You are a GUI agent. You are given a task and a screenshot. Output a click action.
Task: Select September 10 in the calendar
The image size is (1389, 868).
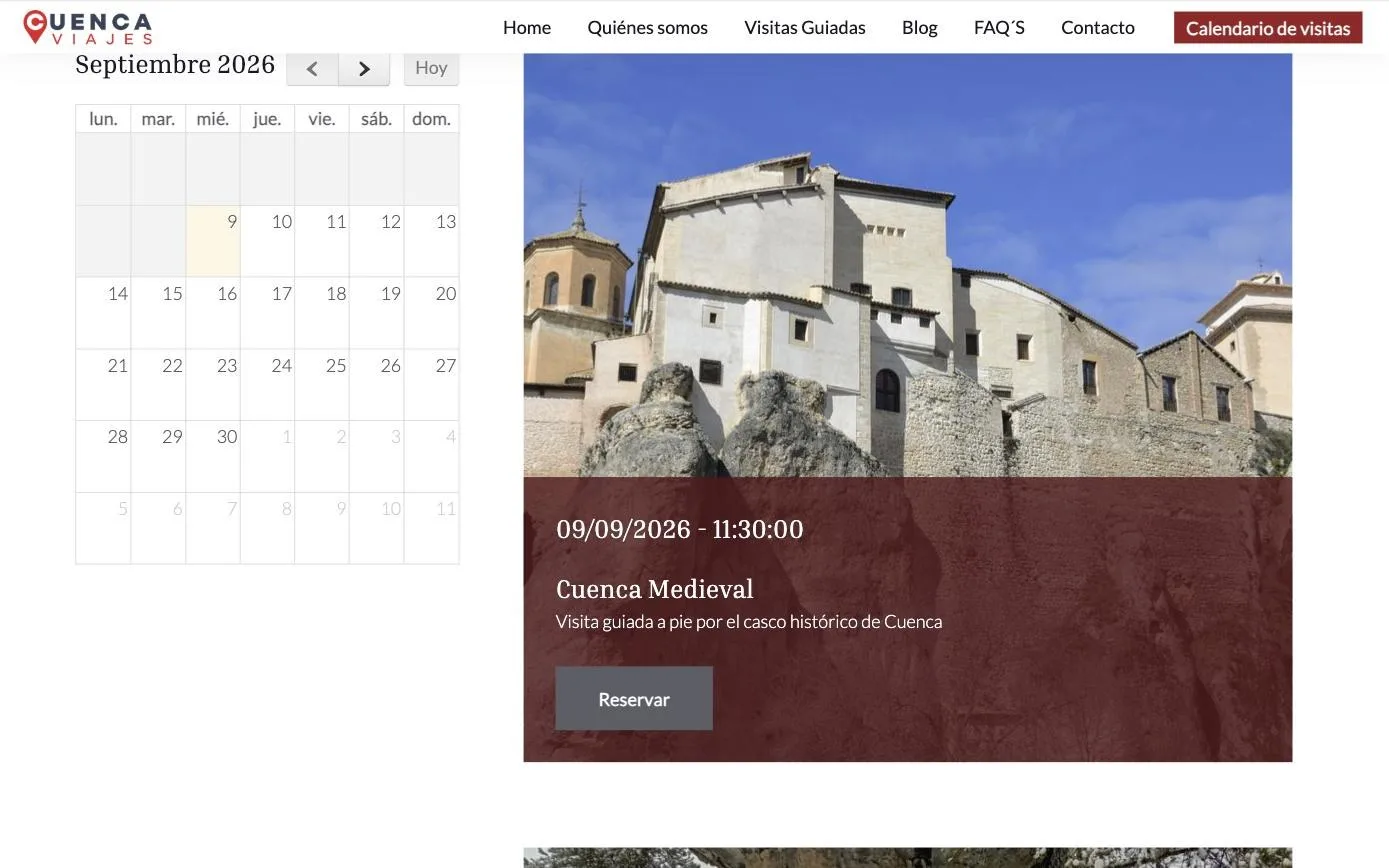click(268, 241)
